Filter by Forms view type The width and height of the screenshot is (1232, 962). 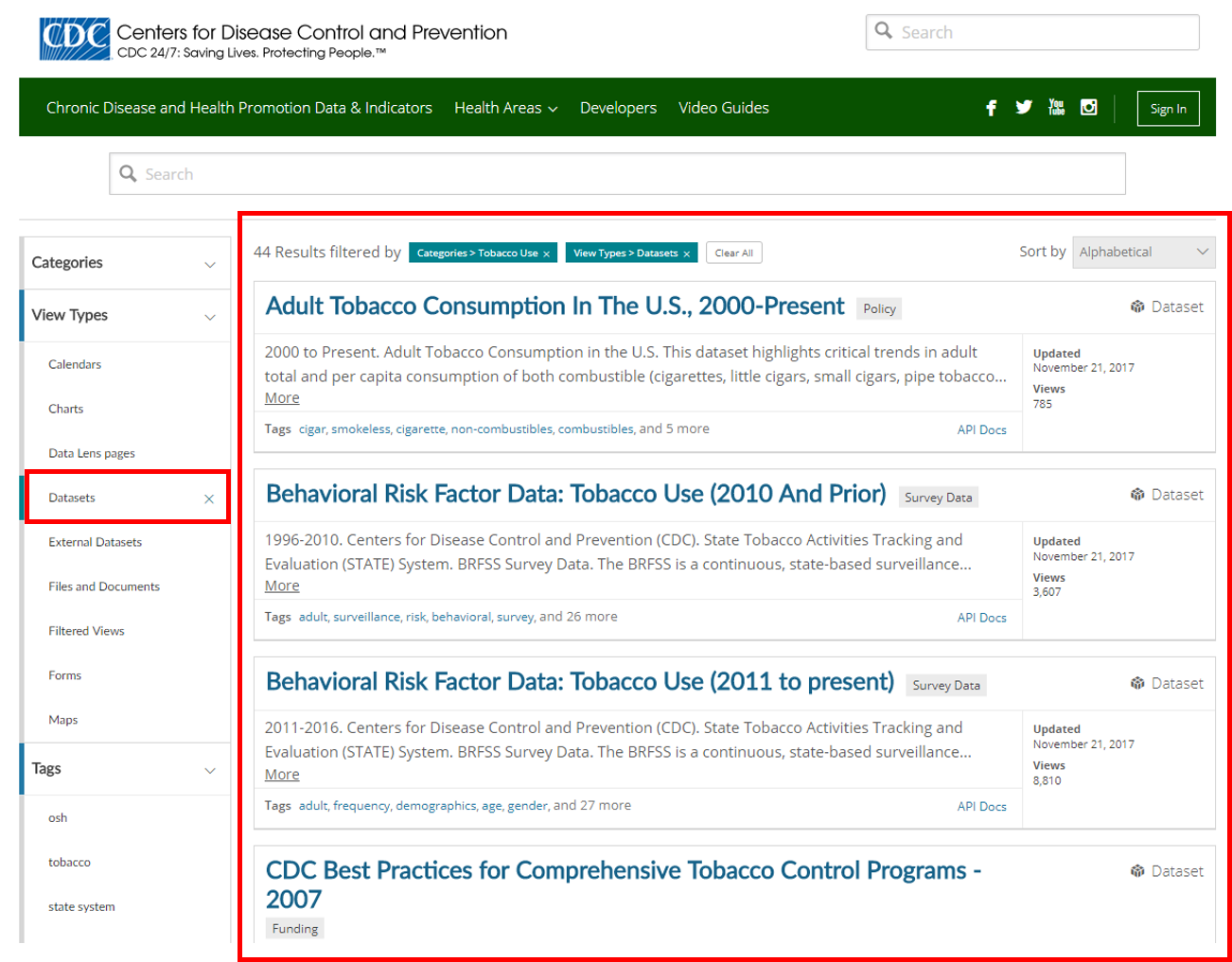pos(65,675)
